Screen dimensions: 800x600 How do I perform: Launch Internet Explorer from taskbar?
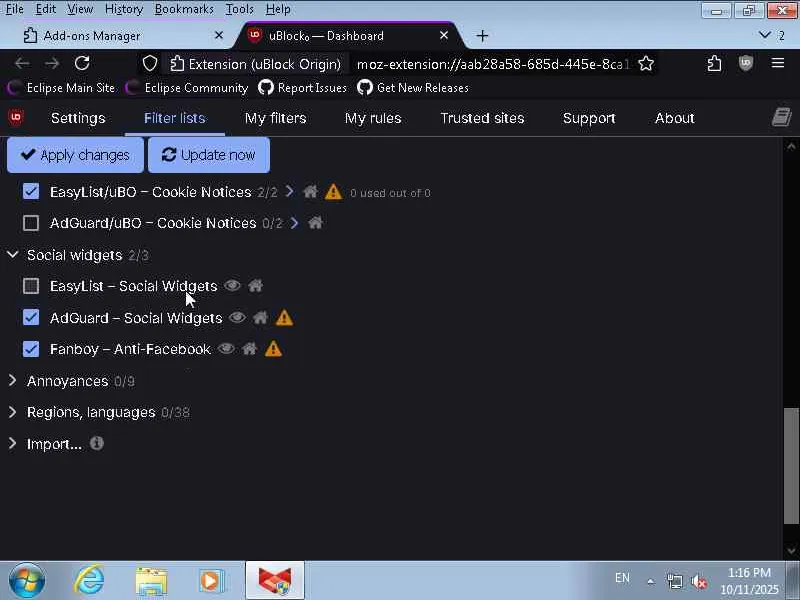tap(89, 581)
